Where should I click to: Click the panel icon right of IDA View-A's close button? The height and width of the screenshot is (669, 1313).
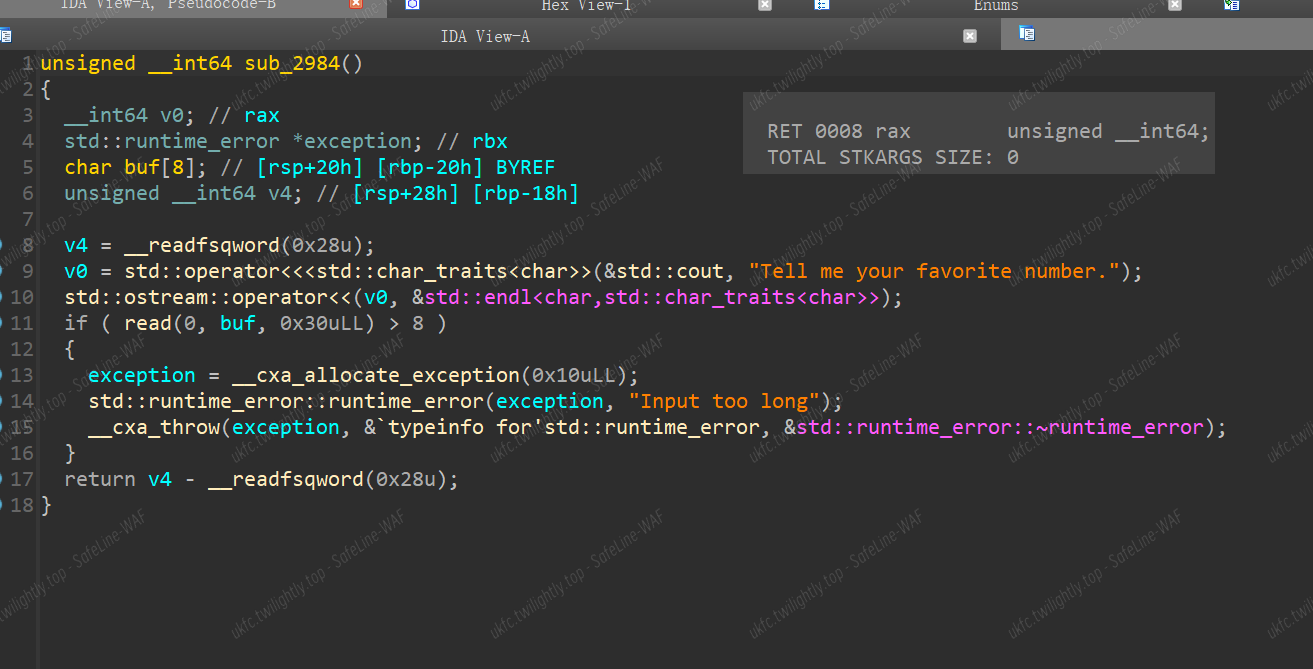[x=1026, y=34]
